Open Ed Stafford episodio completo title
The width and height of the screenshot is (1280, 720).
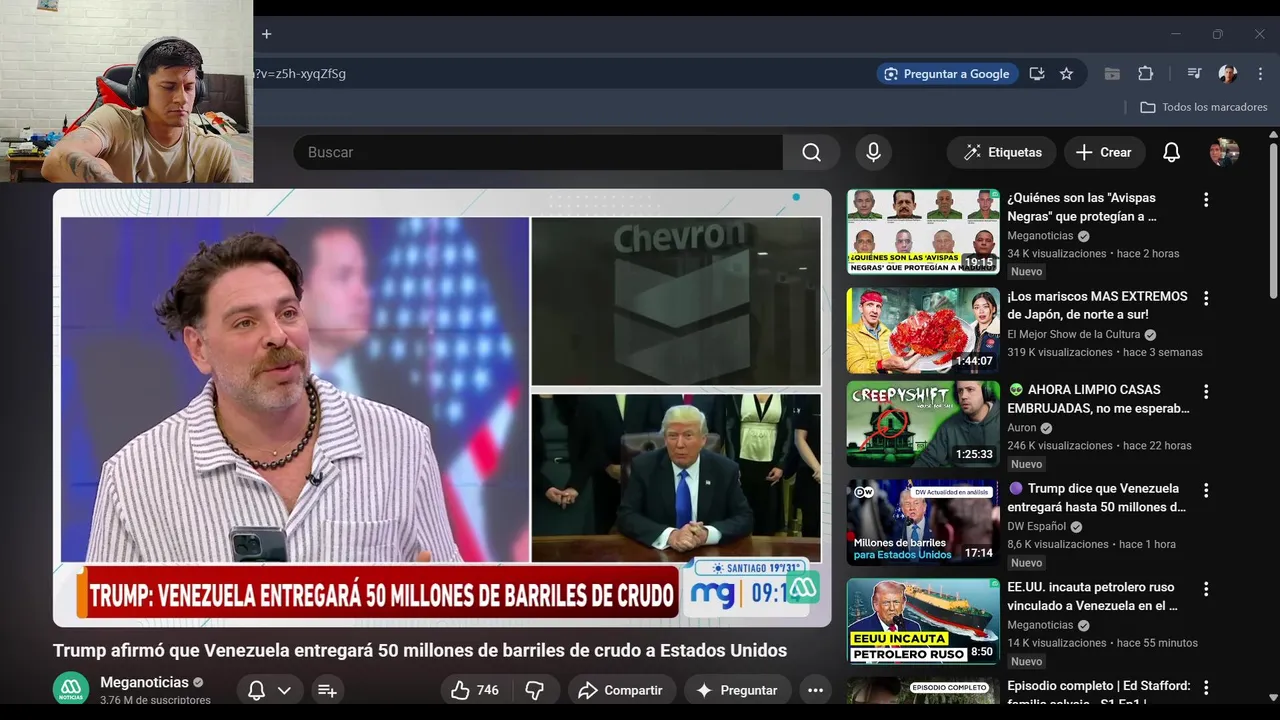1098,693
